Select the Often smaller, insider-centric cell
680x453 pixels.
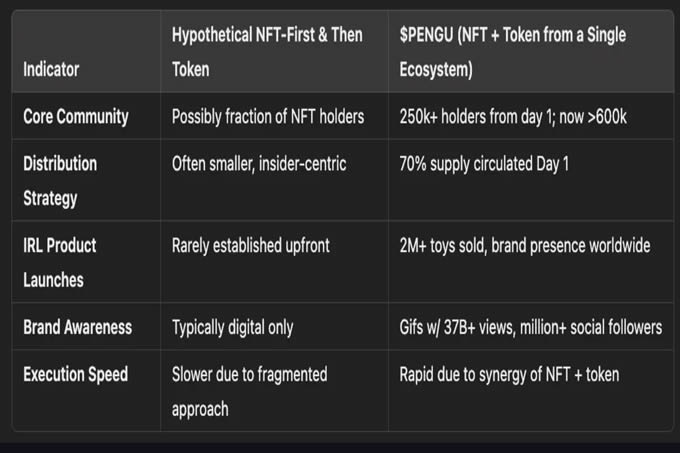coord(259,163)
